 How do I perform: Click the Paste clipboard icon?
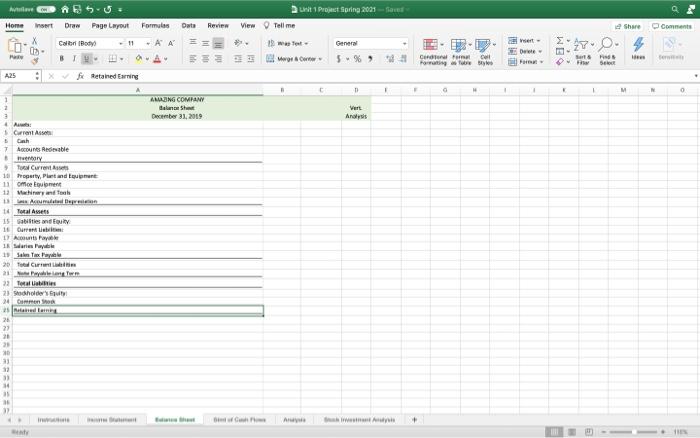15,46
